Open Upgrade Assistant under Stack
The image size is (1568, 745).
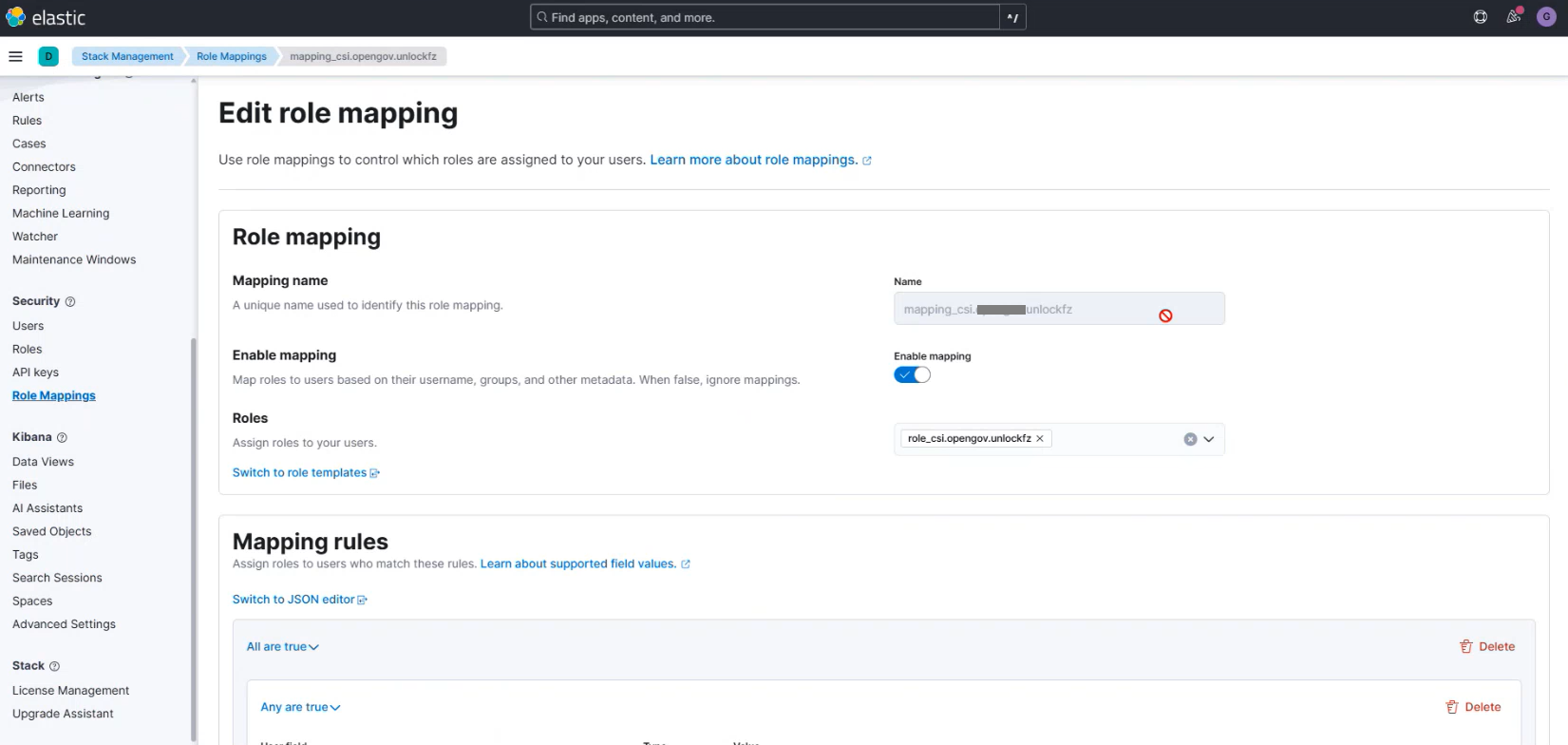63,714
